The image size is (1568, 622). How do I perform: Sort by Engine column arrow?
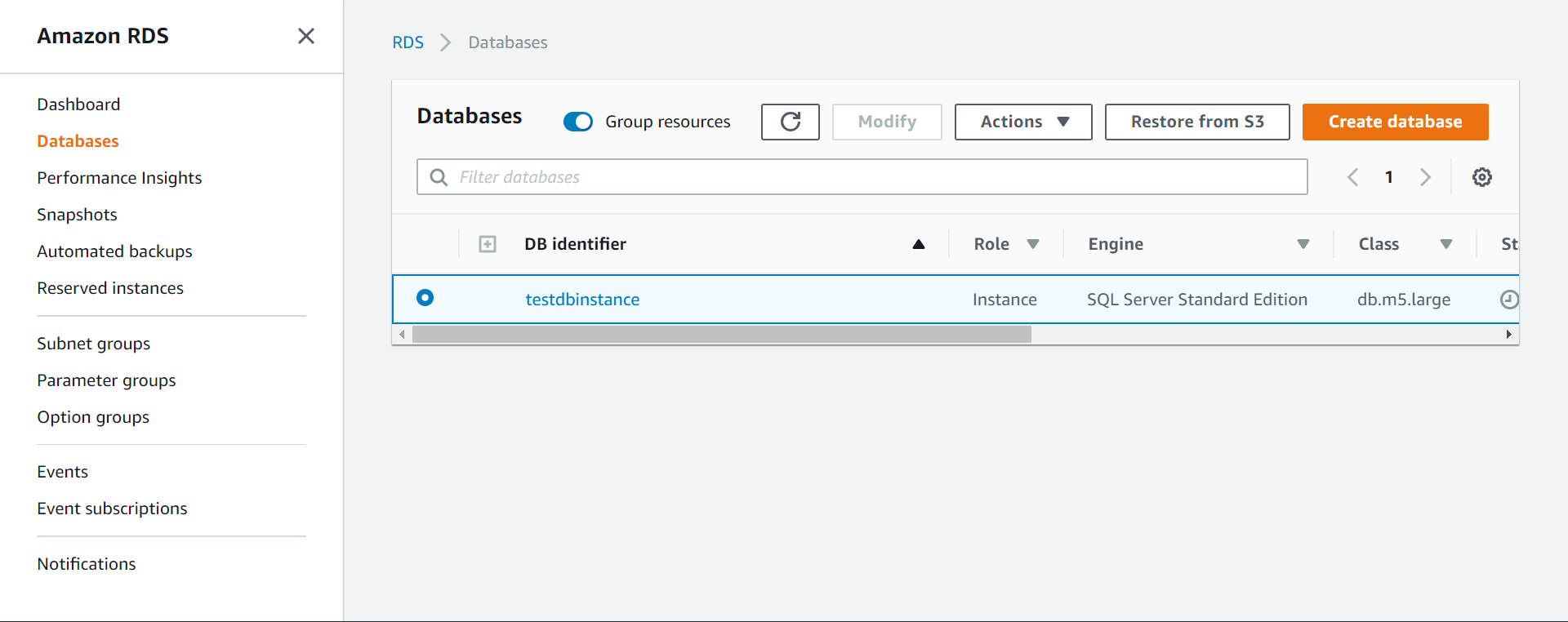pyautogui.click(x=1303, y=244)
